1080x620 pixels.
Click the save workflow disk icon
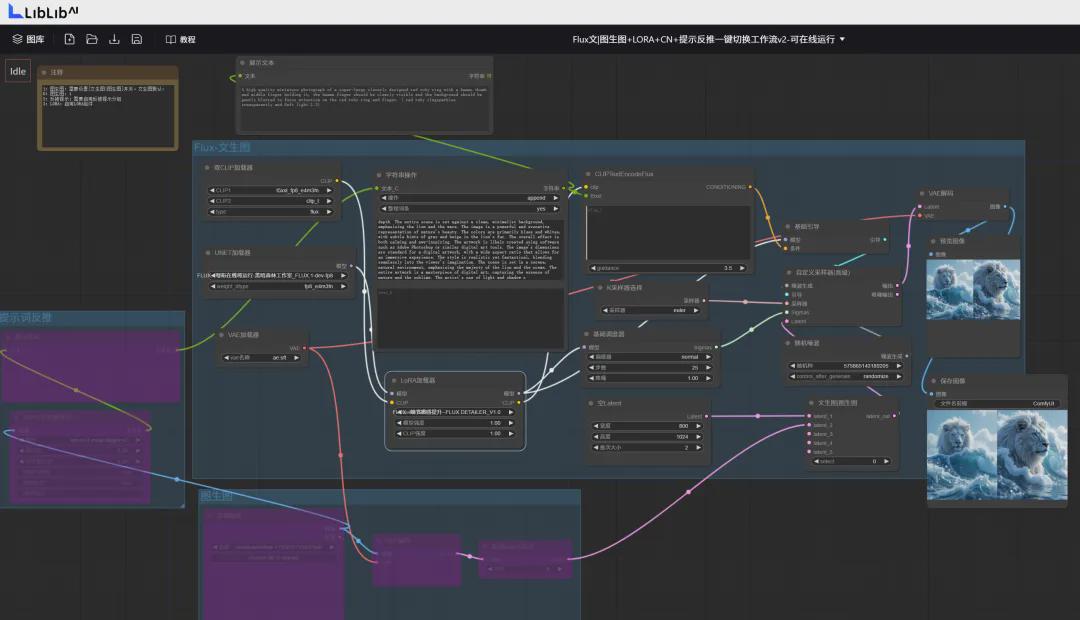[x=137, y=39]
